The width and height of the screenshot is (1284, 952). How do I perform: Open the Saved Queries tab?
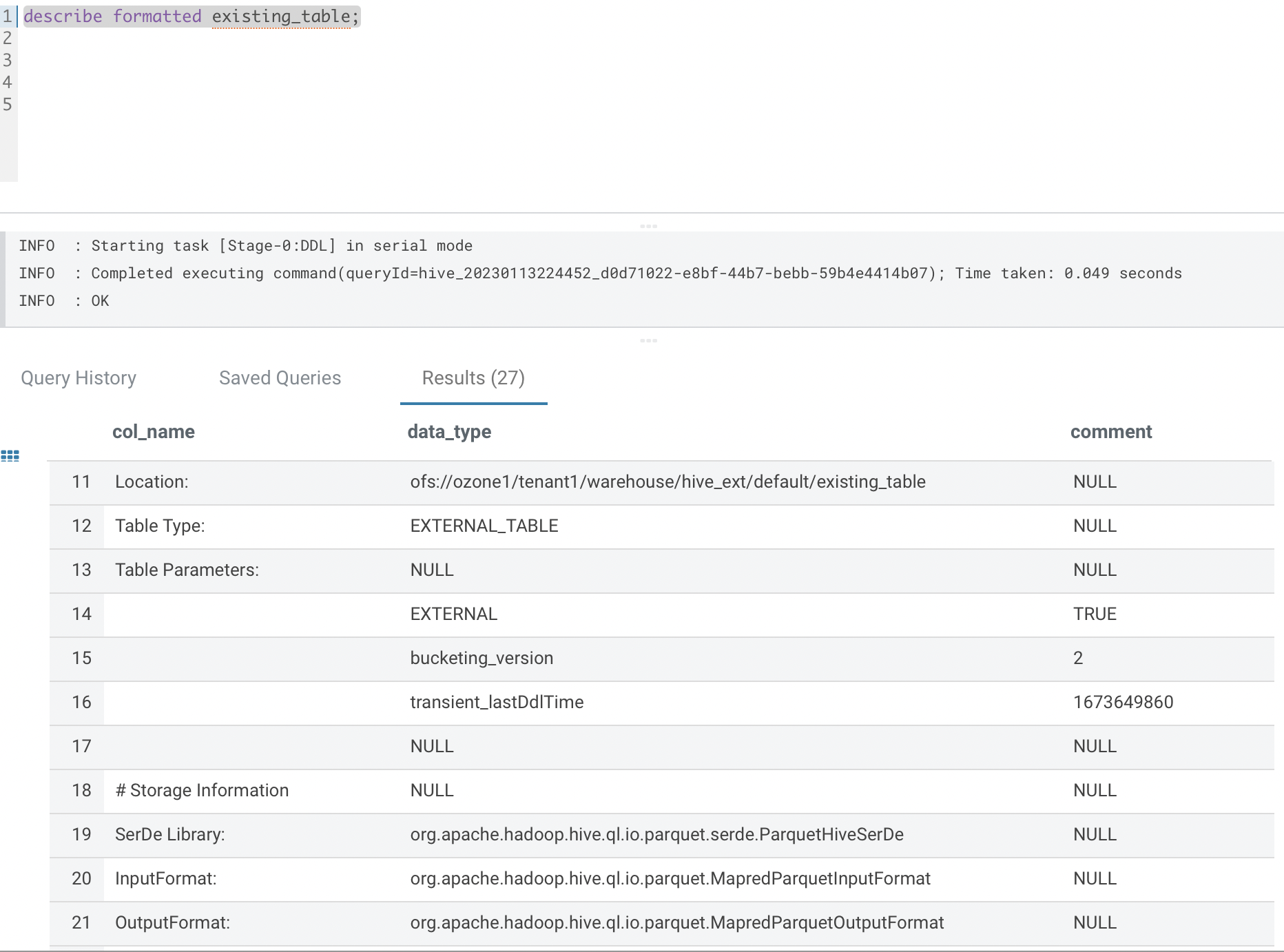(280, 377)
